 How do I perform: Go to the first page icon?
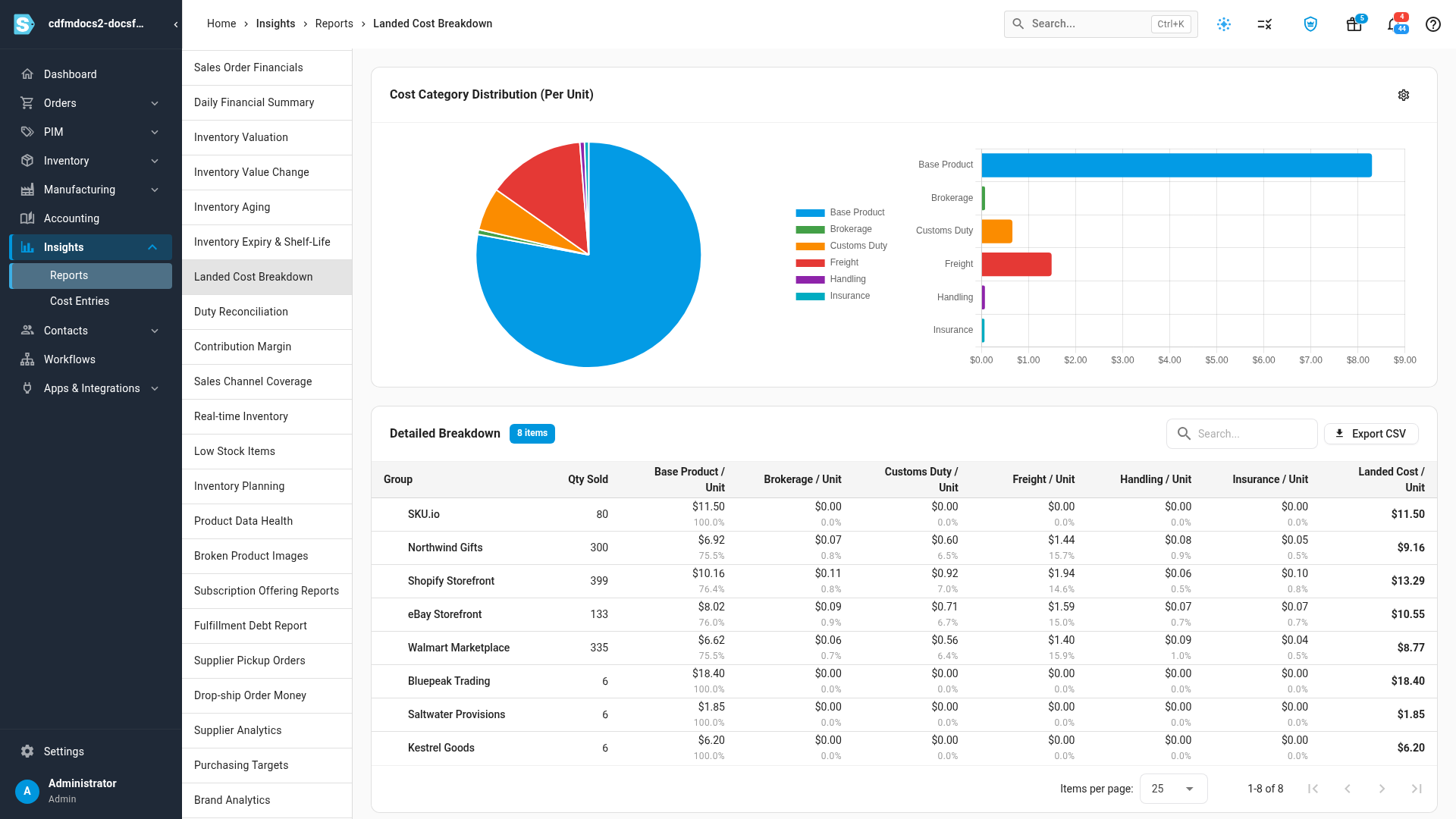pos(1313,789)
